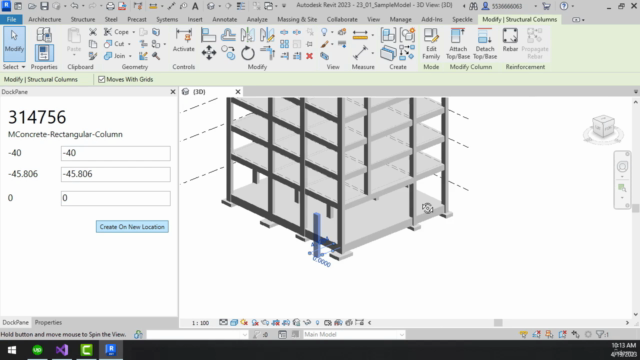Toggle Select Links status bar icon
The width and height of the screenshot is (640, 360).
tap(524, 334)
